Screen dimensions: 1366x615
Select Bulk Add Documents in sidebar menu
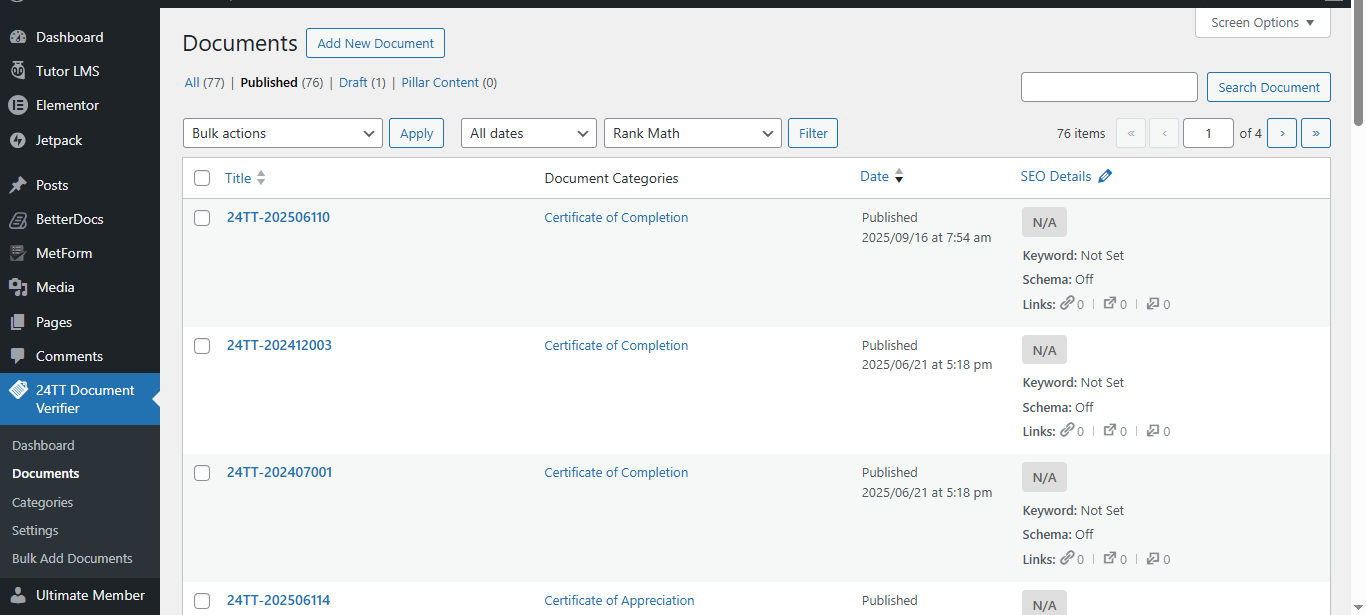(71, 558)
